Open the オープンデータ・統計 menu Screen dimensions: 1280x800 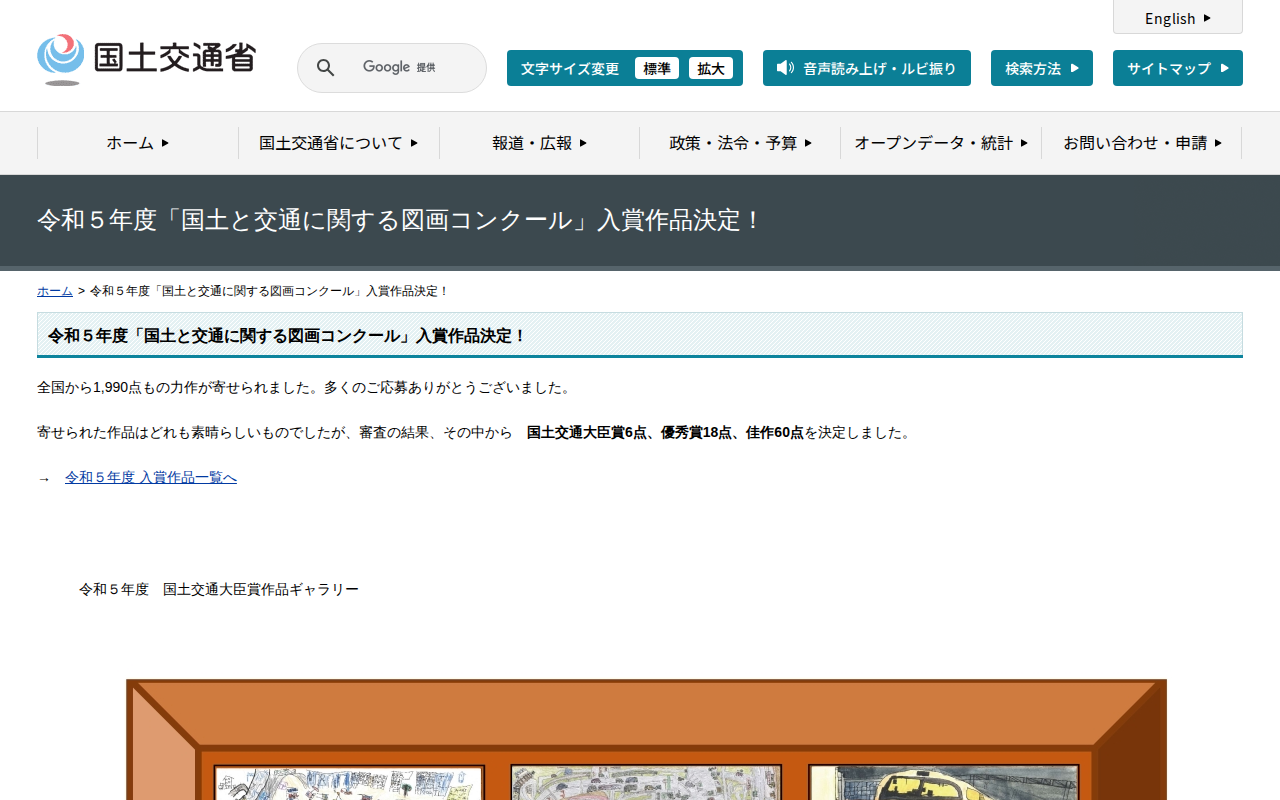pos(941,143)
